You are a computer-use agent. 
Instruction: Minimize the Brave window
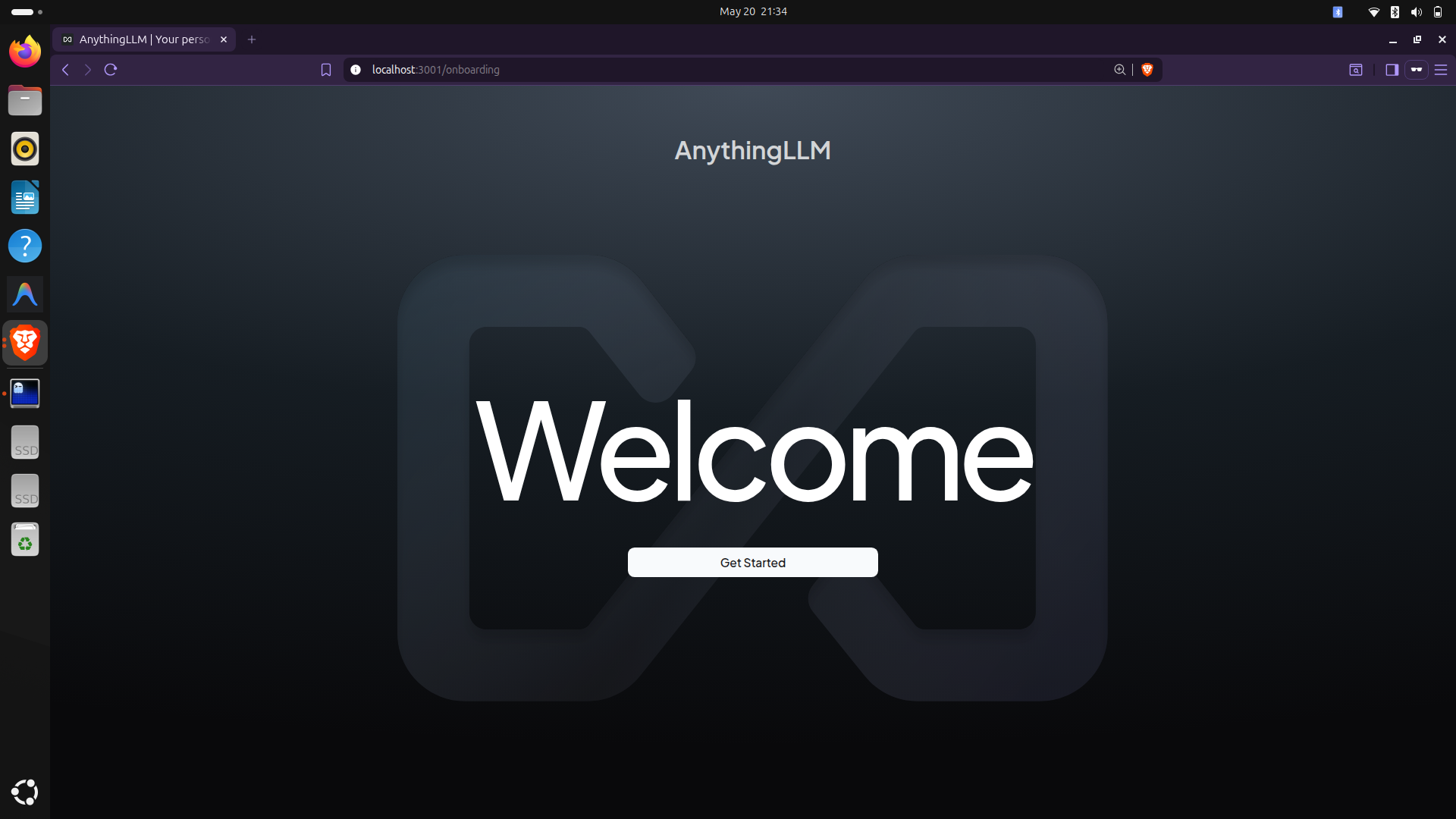[x=1392, y=39]
